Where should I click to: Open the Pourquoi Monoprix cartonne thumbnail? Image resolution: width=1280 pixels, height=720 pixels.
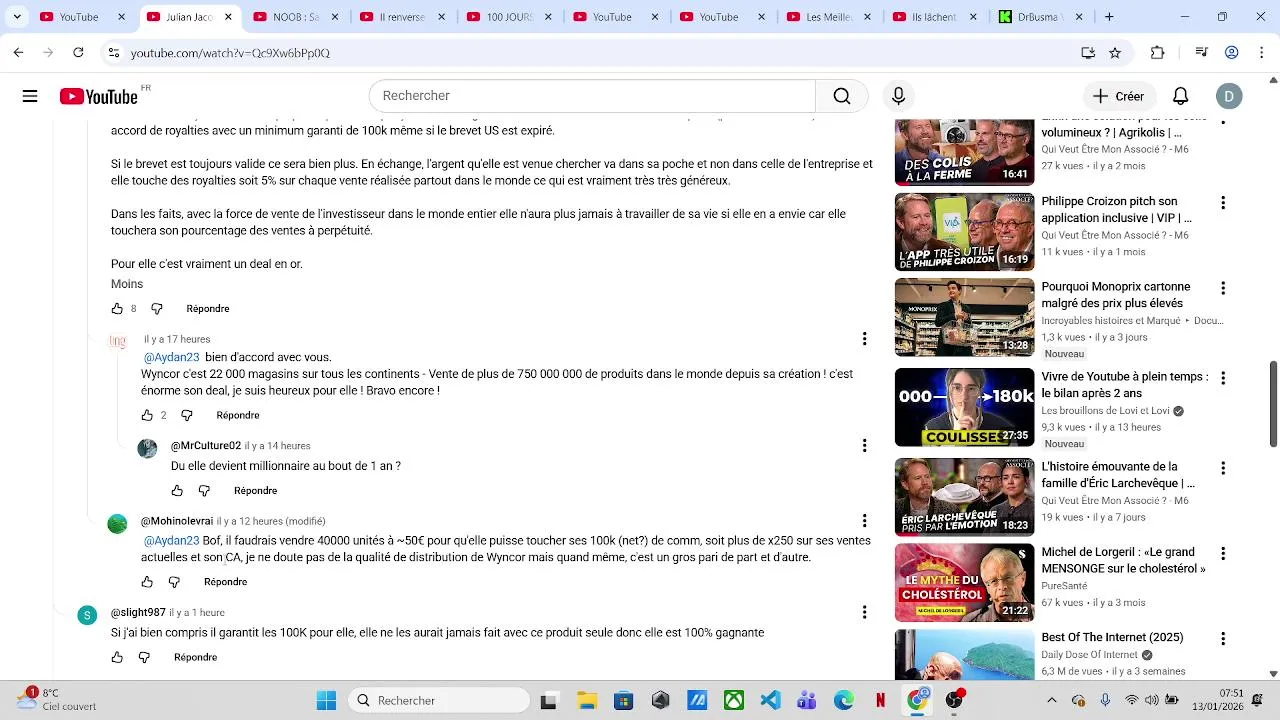[964, 317]
